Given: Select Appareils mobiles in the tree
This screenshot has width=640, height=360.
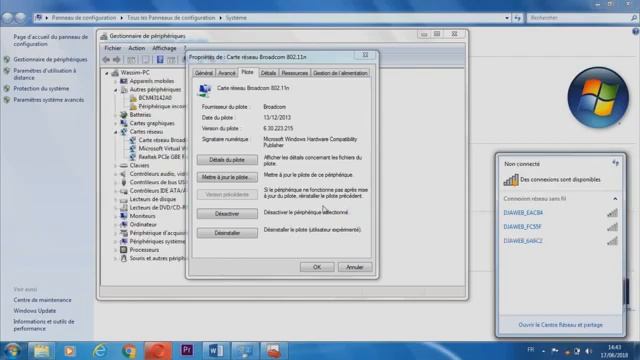Looking at the screenshot, I should tap(151, 81).
